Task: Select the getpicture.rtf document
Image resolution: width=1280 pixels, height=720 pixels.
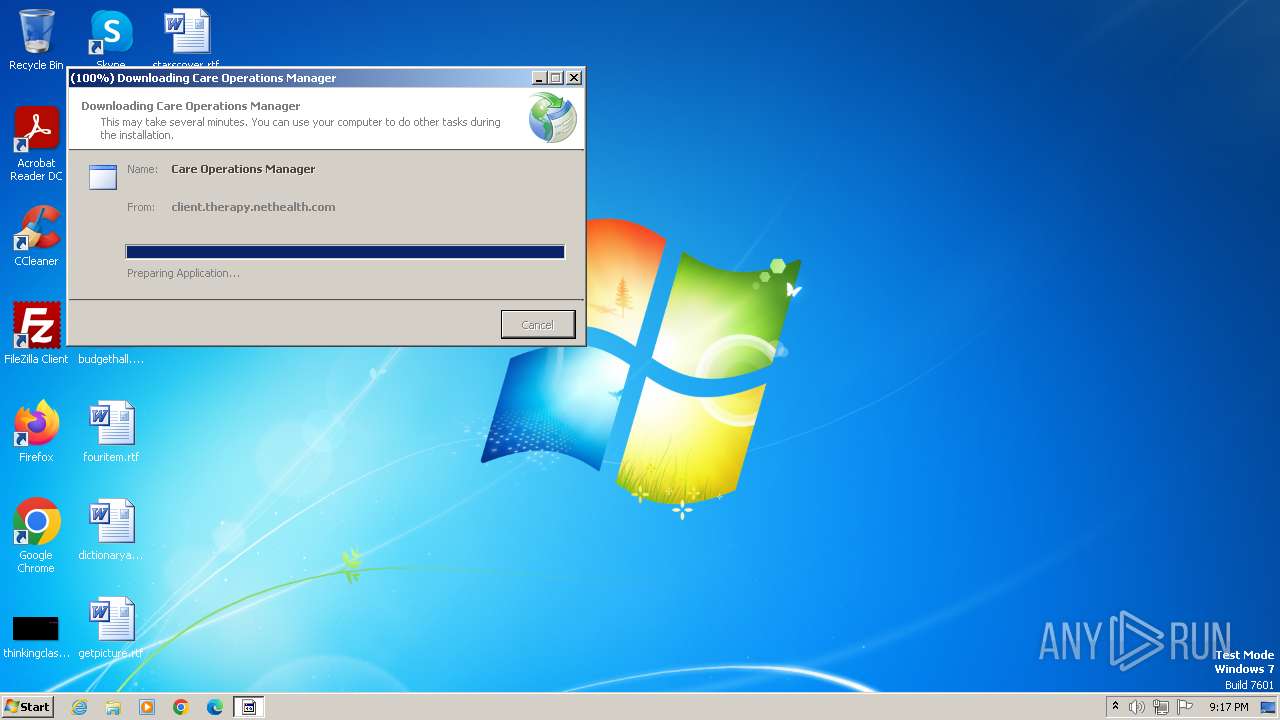Action: click(x=111, y=627)
